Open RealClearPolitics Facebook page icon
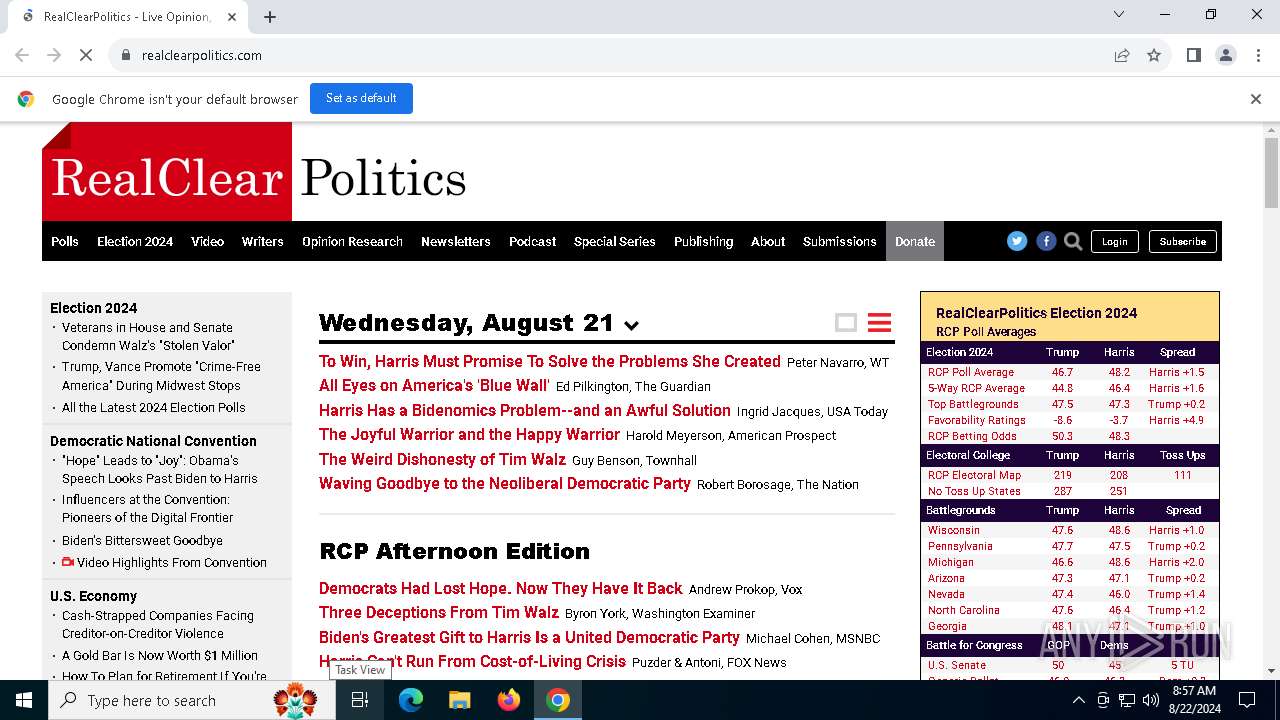This screenshot has width=1280, height=720. click(1046, 241)
